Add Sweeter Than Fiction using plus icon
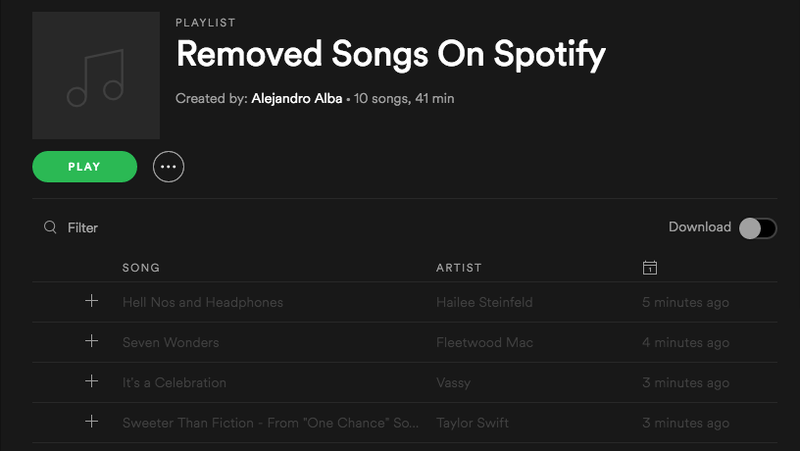Screen dimensions: 800x451 91,421
